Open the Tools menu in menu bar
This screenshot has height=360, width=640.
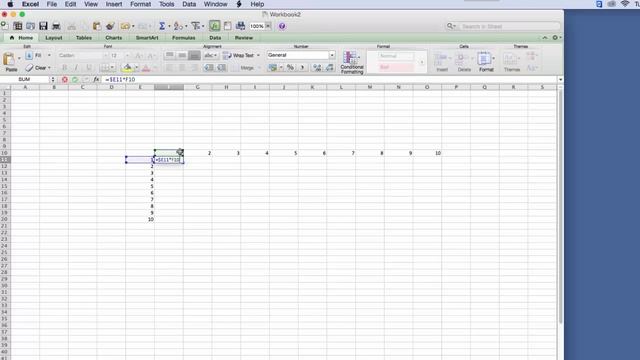[167, 4]
